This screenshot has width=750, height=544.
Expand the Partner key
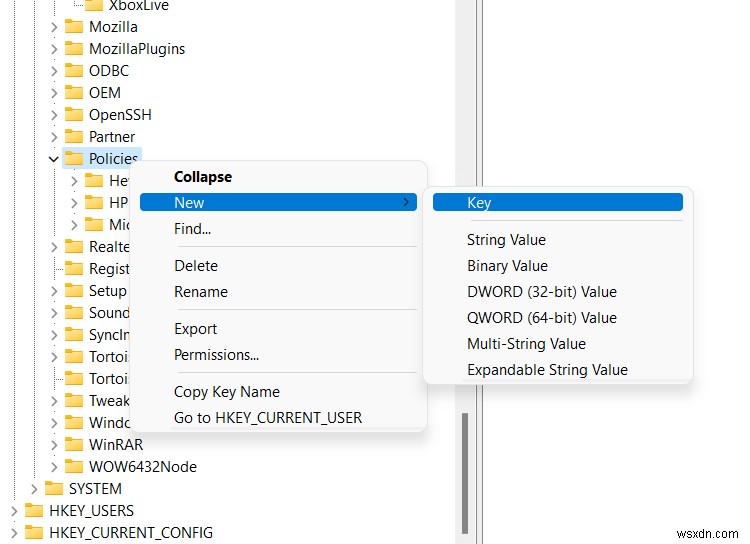point(54,137)
